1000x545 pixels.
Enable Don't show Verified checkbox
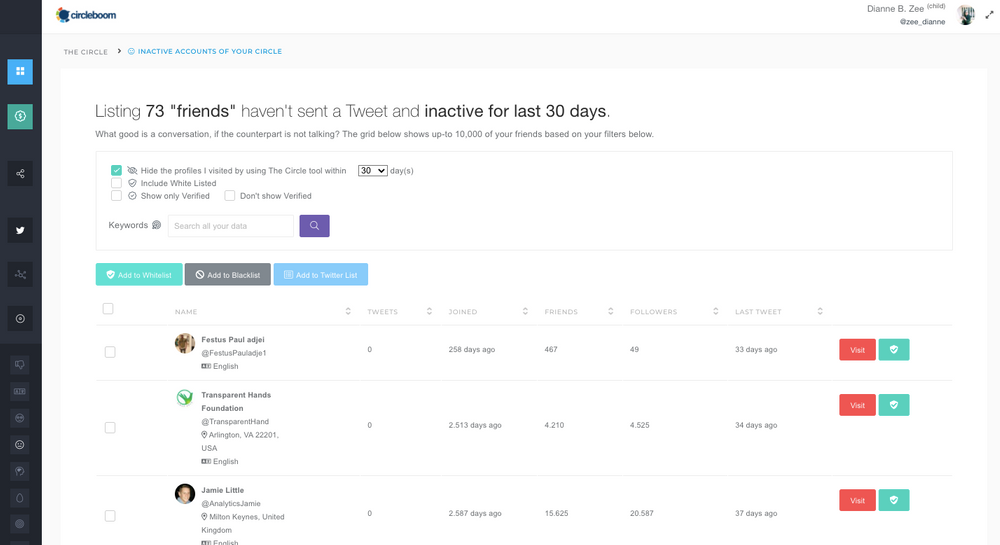point(230,196)
